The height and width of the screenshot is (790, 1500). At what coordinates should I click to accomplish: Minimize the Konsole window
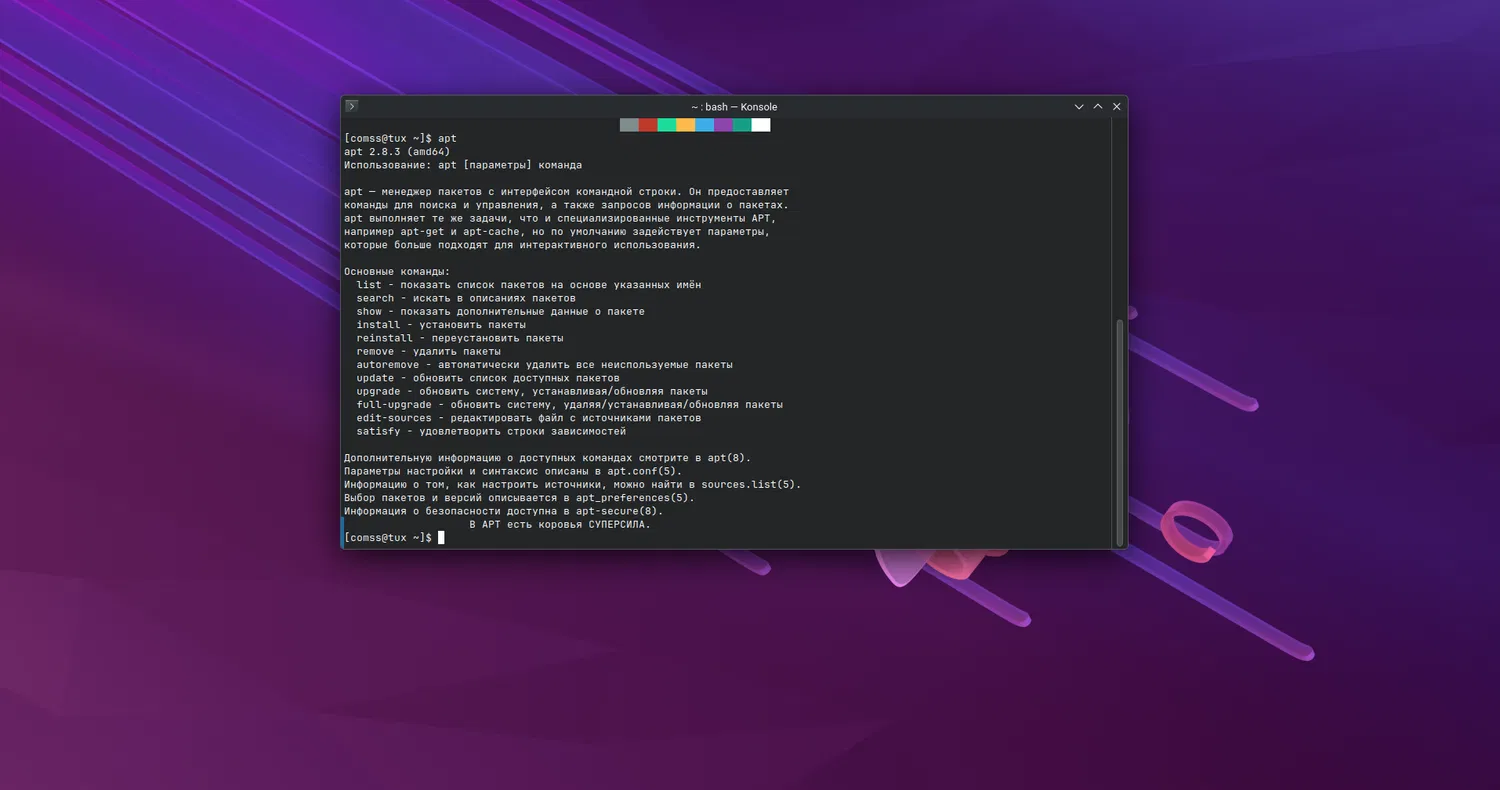(x=1079, y=107)
